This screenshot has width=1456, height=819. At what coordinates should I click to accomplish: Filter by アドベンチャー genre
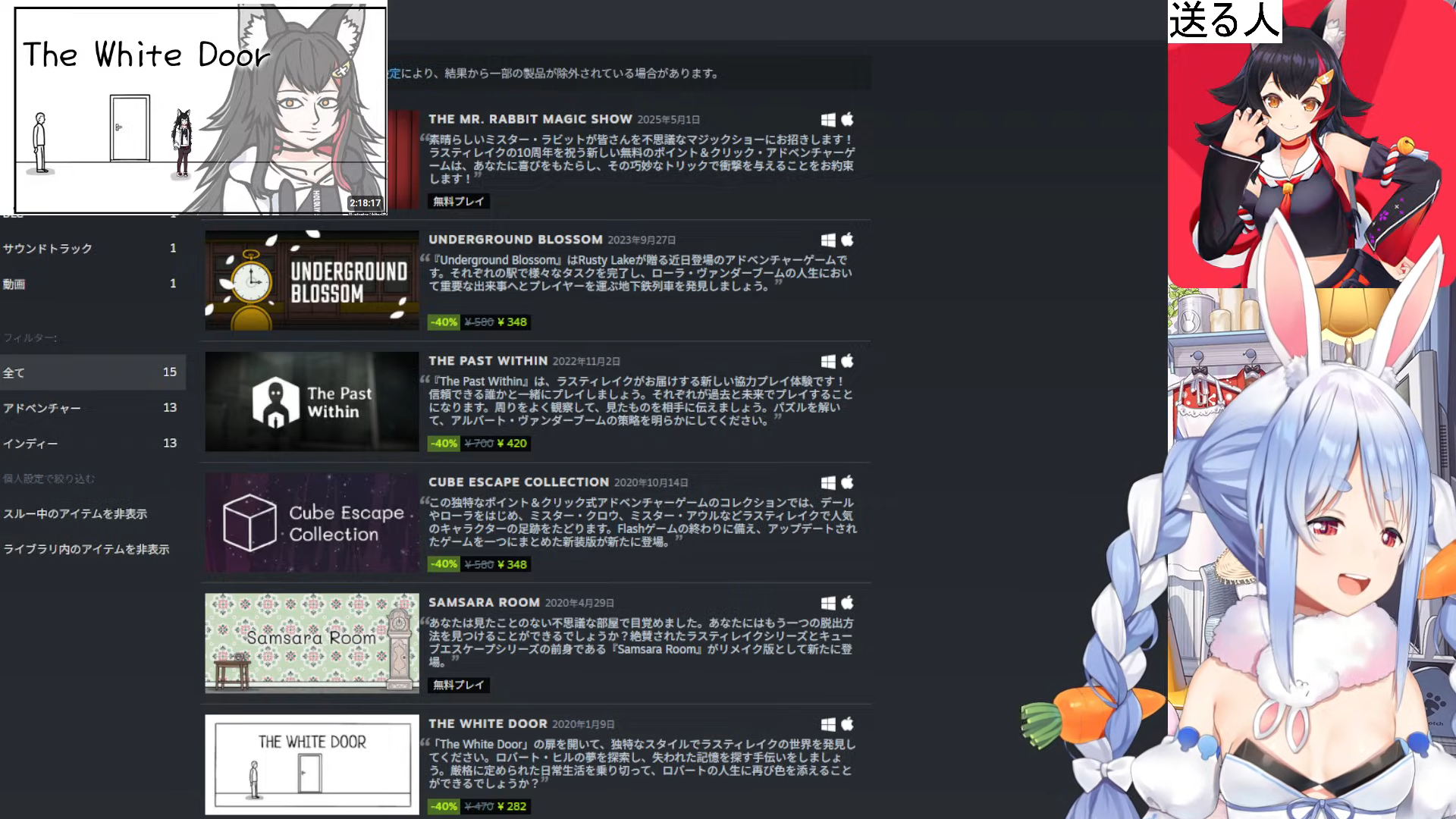tap(93, 408)
